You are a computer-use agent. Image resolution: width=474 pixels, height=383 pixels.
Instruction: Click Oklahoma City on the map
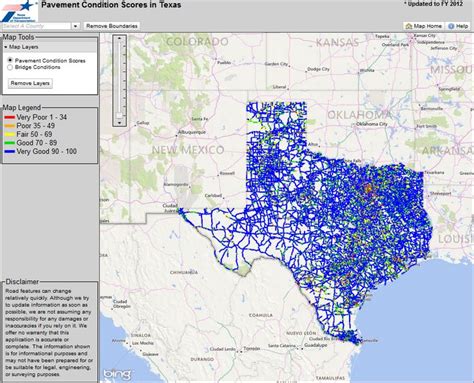(371, 124)
